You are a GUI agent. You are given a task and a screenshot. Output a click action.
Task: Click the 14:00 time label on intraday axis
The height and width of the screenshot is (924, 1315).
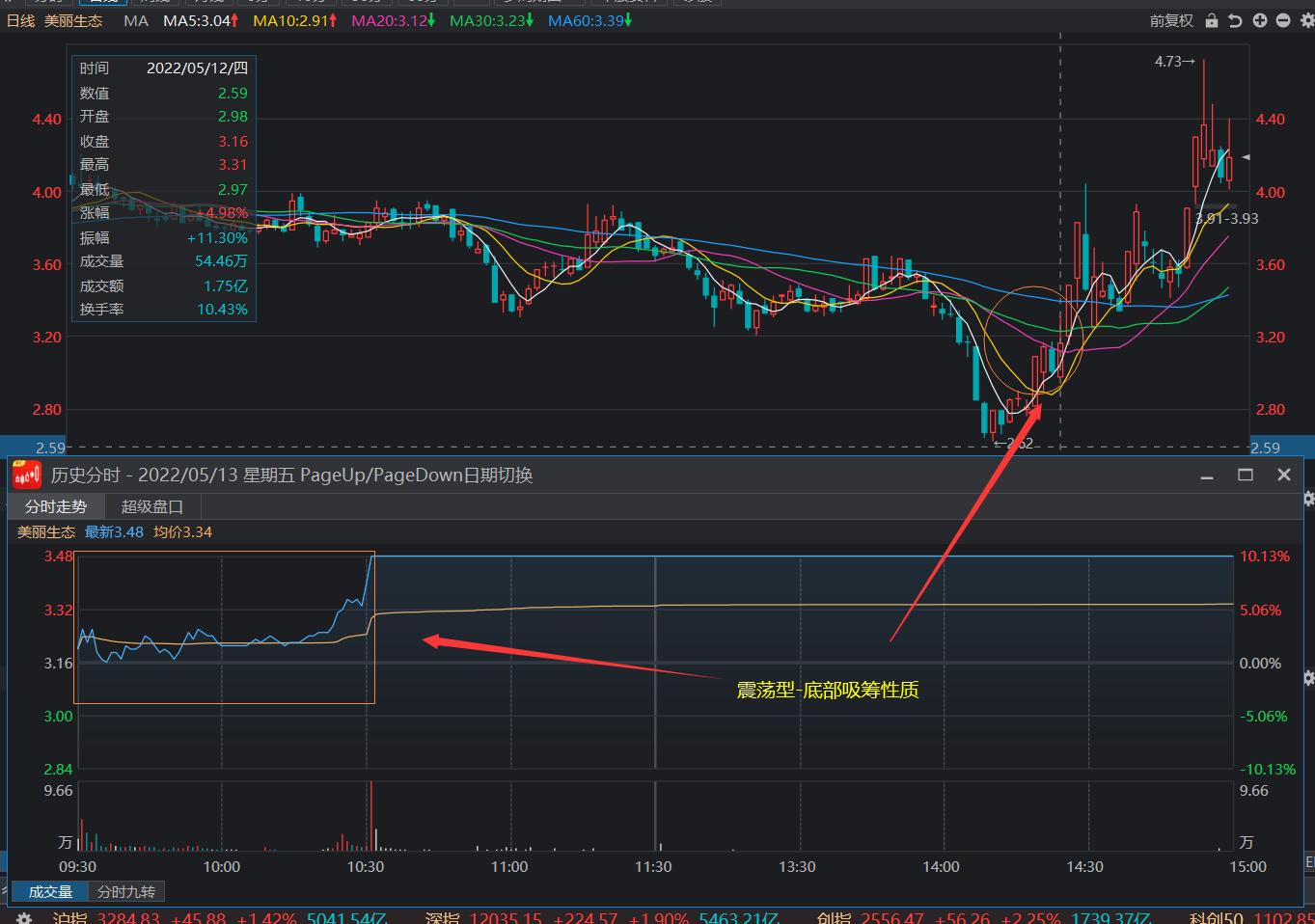pos(941,866)
